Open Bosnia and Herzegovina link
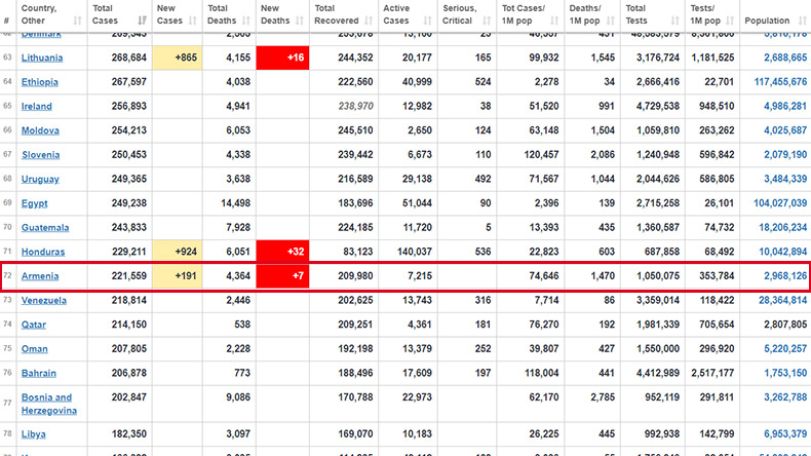 49,404
